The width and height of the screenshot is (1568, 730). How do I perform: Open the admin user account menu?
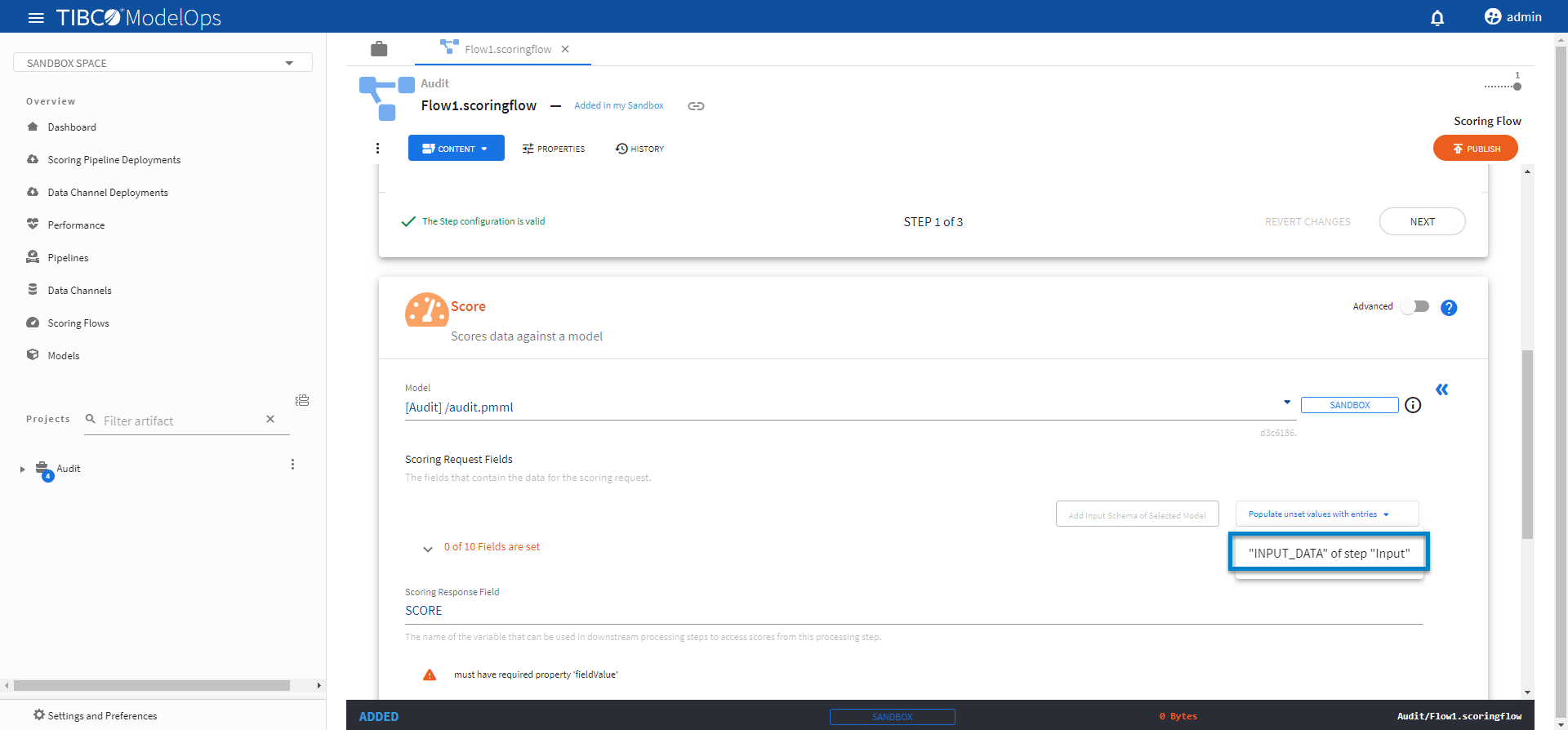click(x=1513, y=17)
